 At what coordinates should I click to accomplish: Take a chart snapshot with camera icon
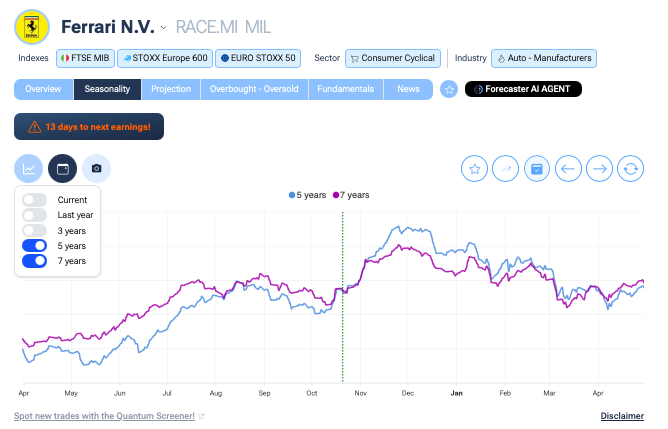pos(96,168)
